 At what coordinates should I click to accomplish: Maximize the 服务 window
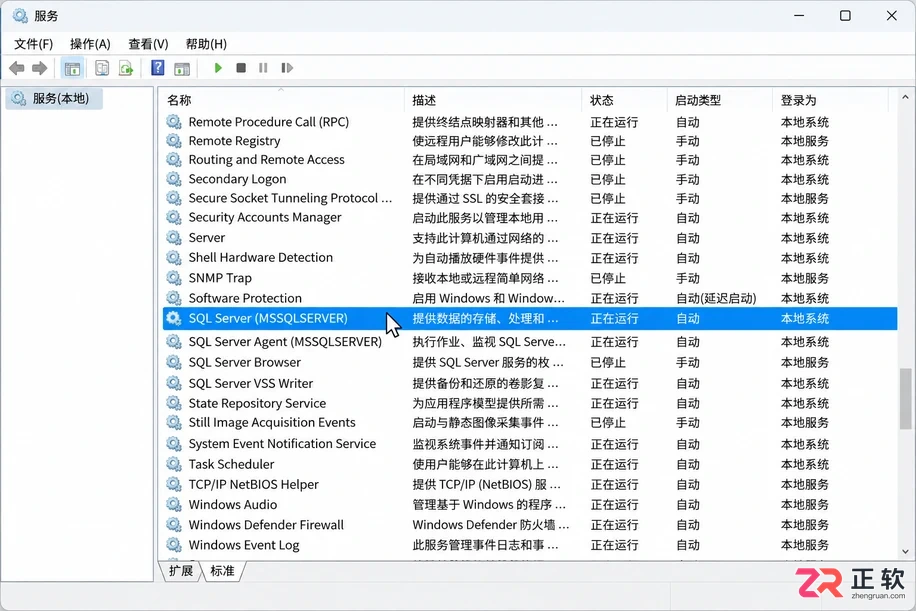pos(845,16)
